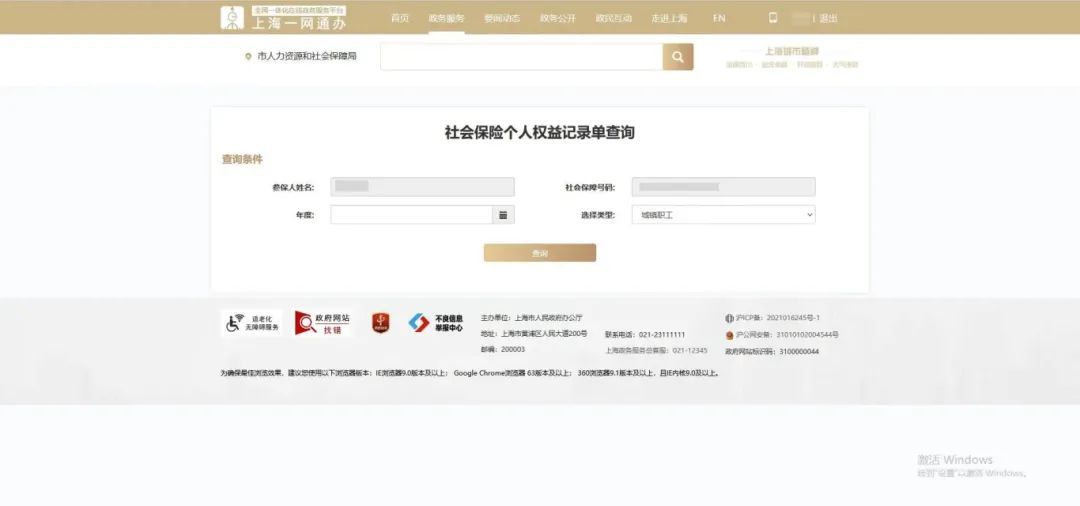Viewport: 1080px width, 506px height.
Task: Open 不良信息举报中心 badge
Action: [436, 323]
